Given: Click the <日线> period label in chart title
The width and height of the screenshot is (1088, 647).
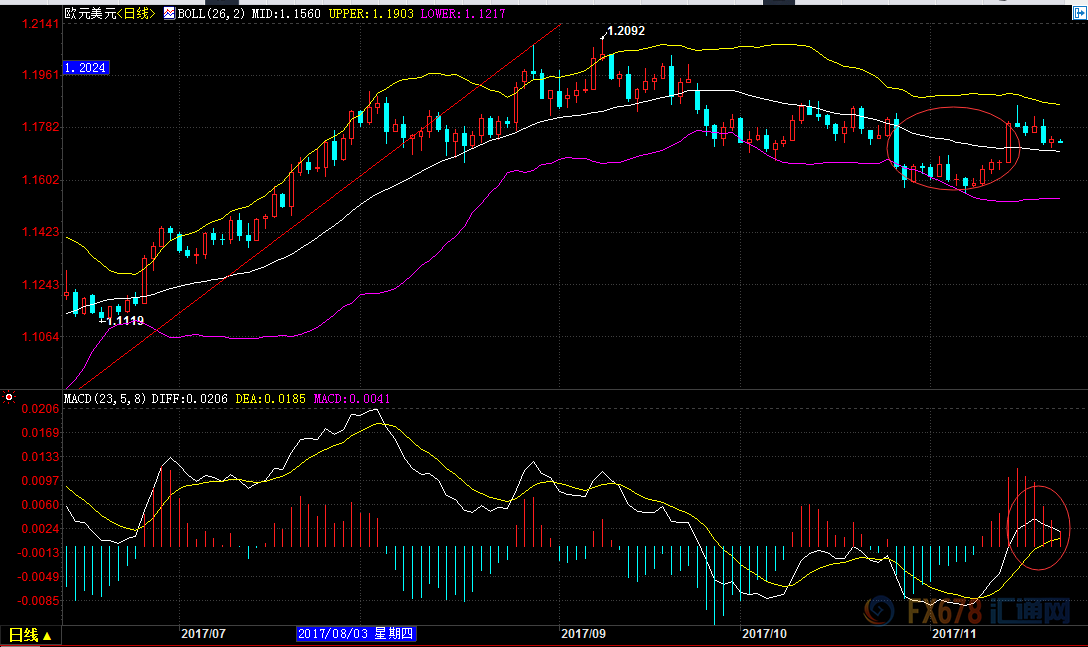Looking at the screenshot, I should point(136,13).
